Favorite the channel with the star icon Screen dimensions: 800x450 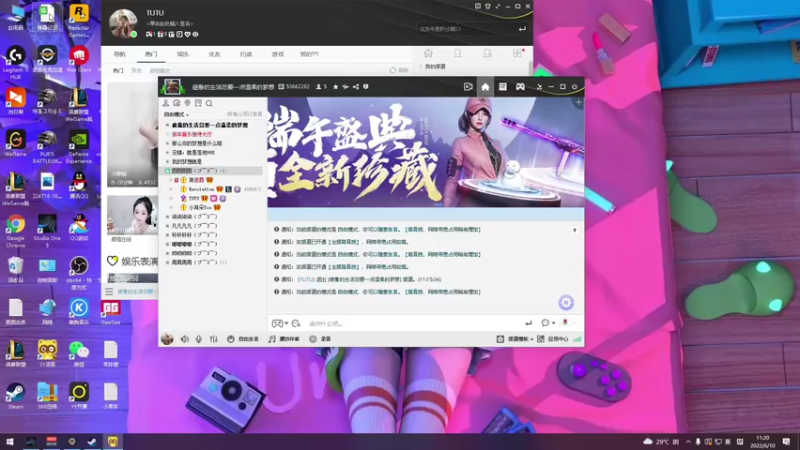point(335,87)
